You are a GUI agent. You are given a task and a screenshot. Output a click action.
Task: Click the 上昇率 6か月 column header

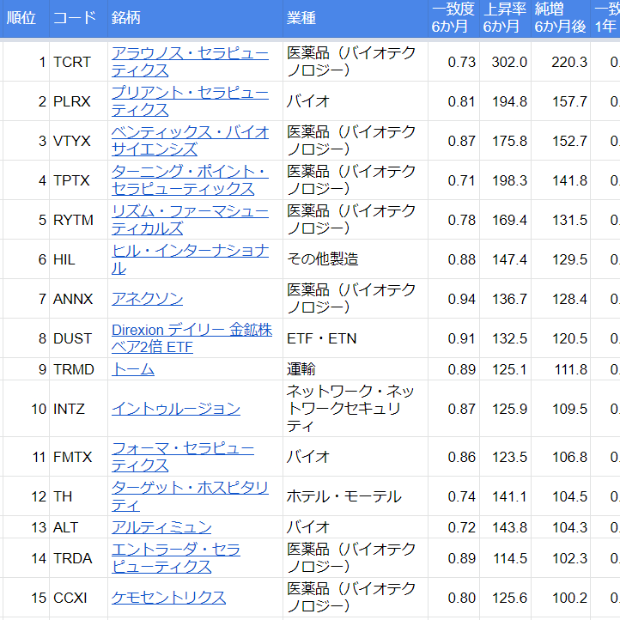point(505,18)
